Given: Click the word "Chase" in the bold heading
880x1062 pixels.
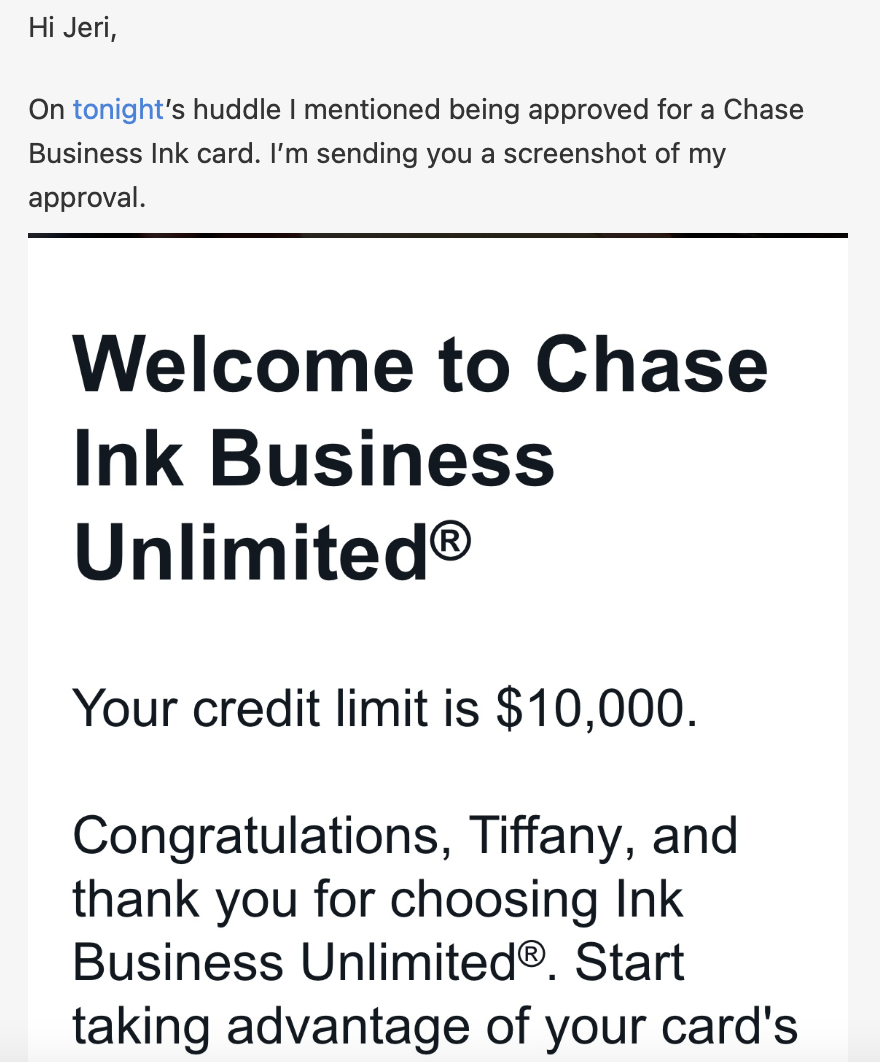Looking at the screenshot, I should click(652, 364).
